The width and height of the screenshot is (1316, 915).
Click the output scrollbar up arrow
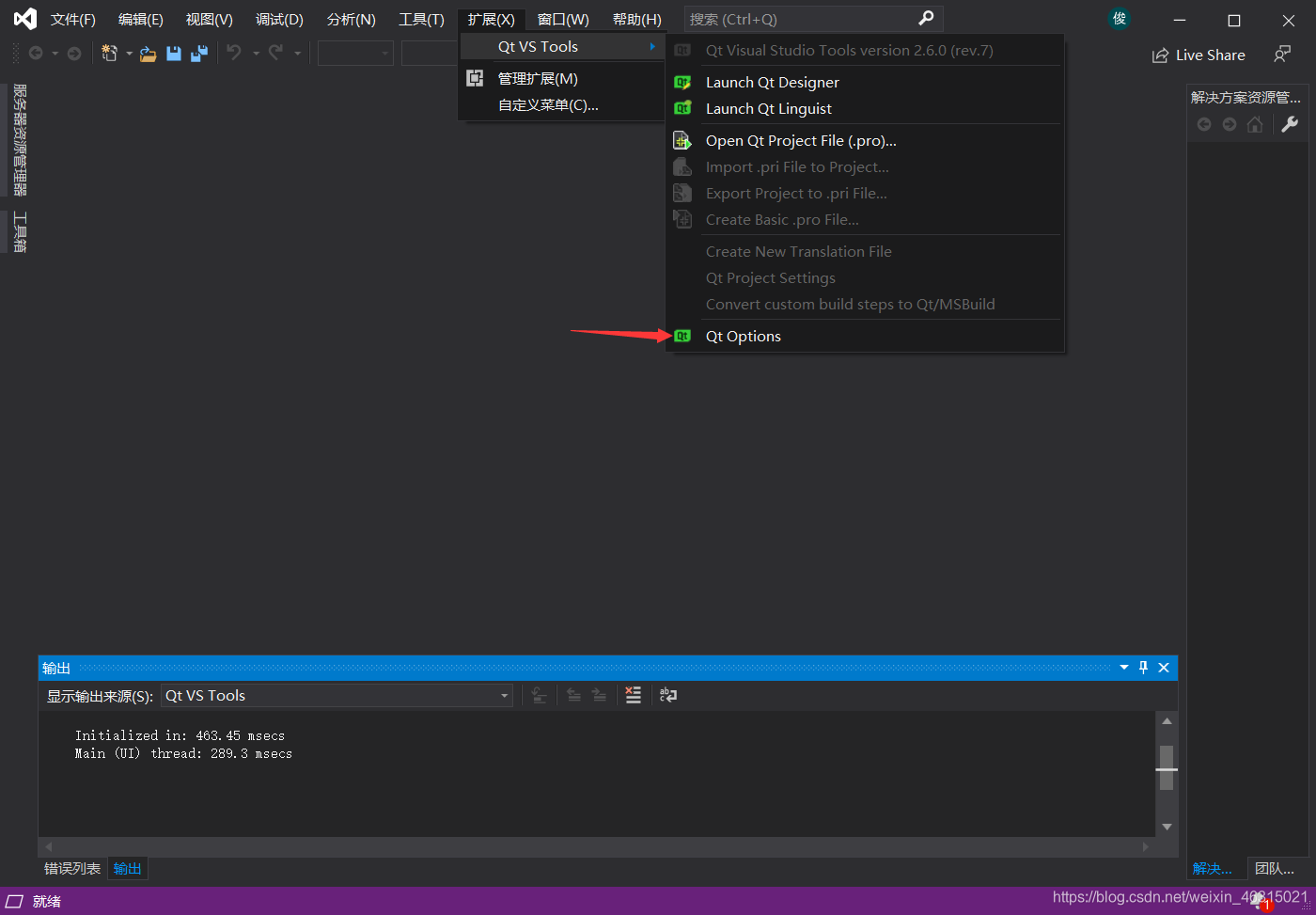pos(1167,721)
